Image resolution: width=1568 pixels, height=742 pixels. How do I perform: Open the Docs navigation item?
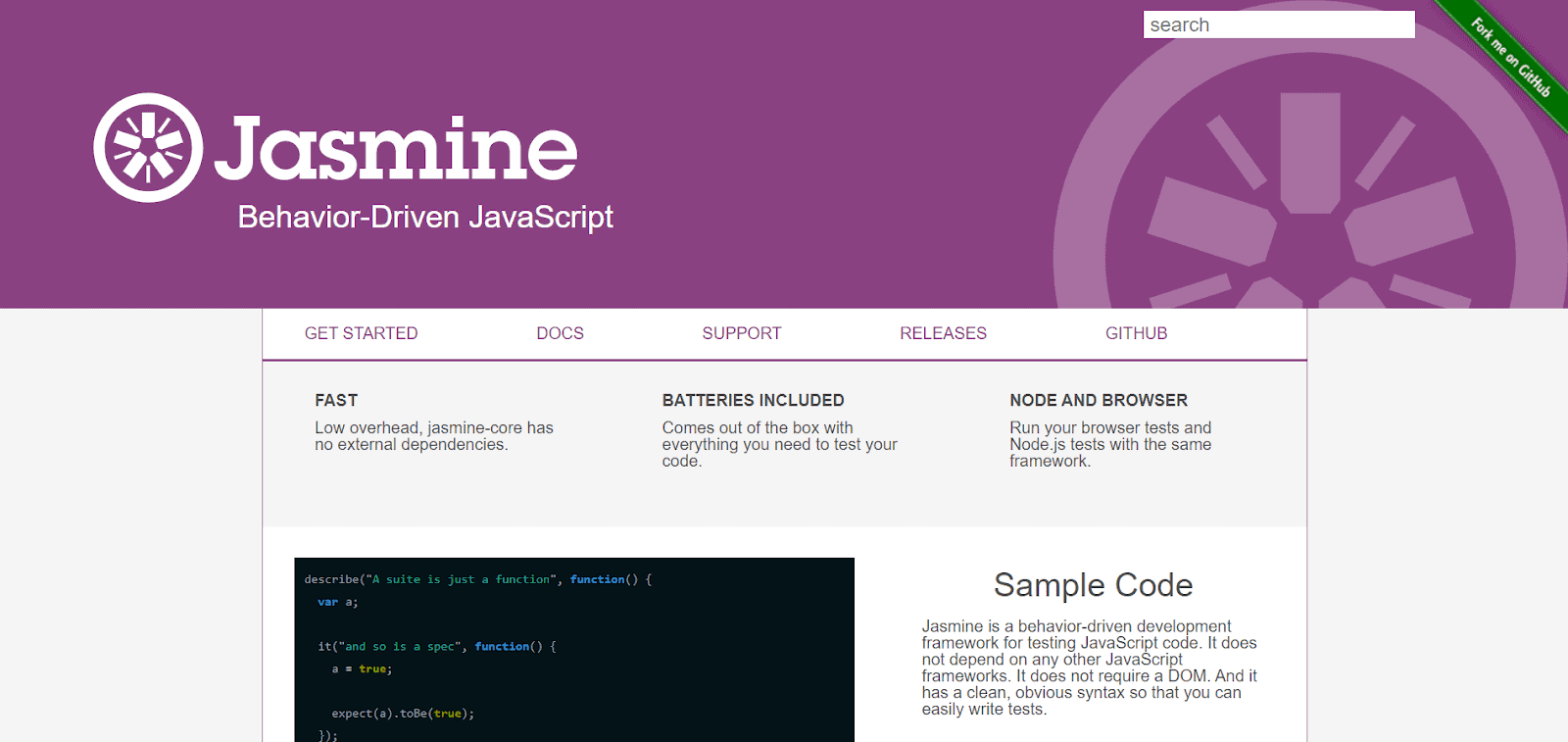(560, 333)
